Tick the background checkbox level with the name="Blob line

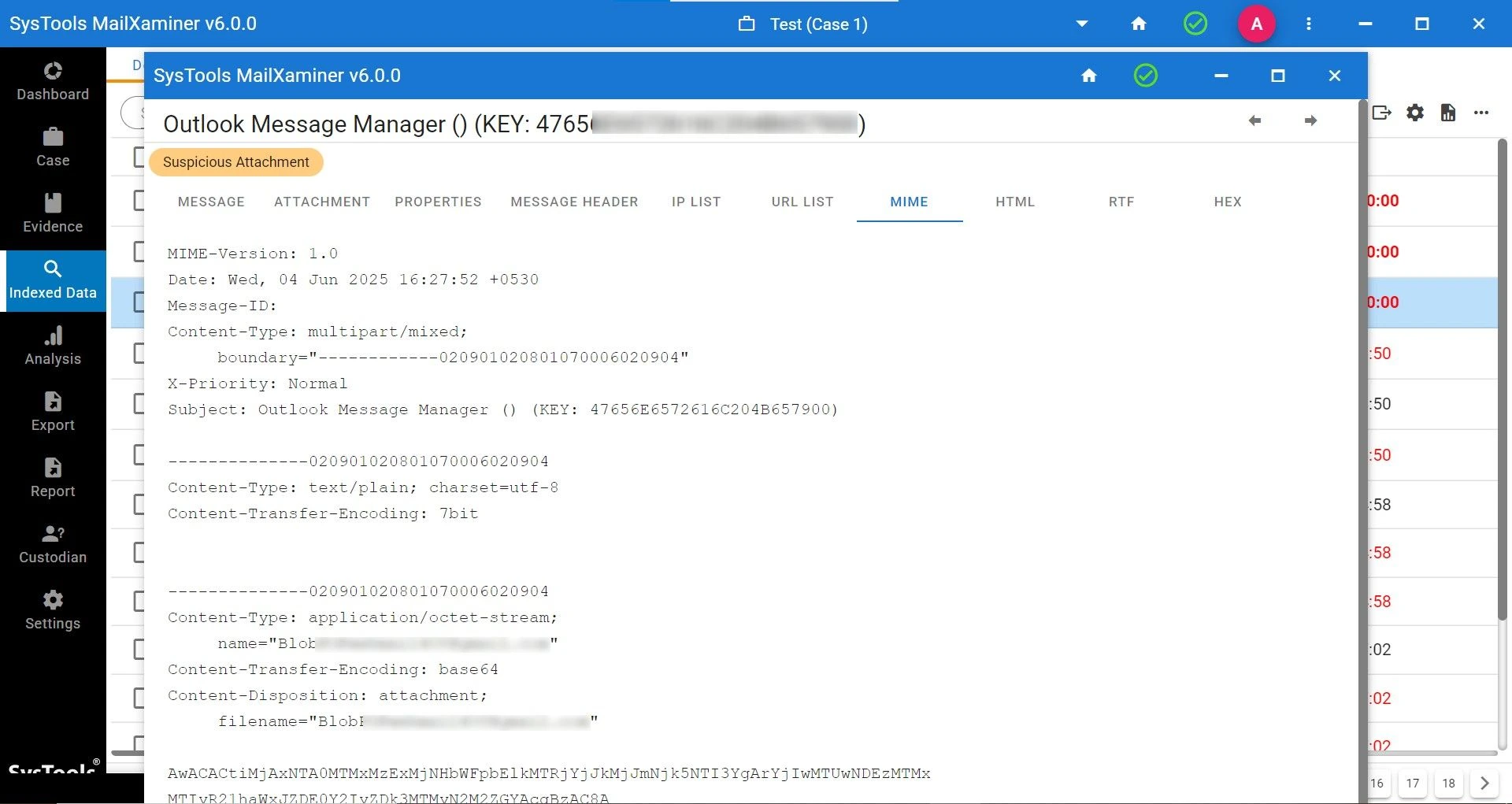click(x=139, y=649)
